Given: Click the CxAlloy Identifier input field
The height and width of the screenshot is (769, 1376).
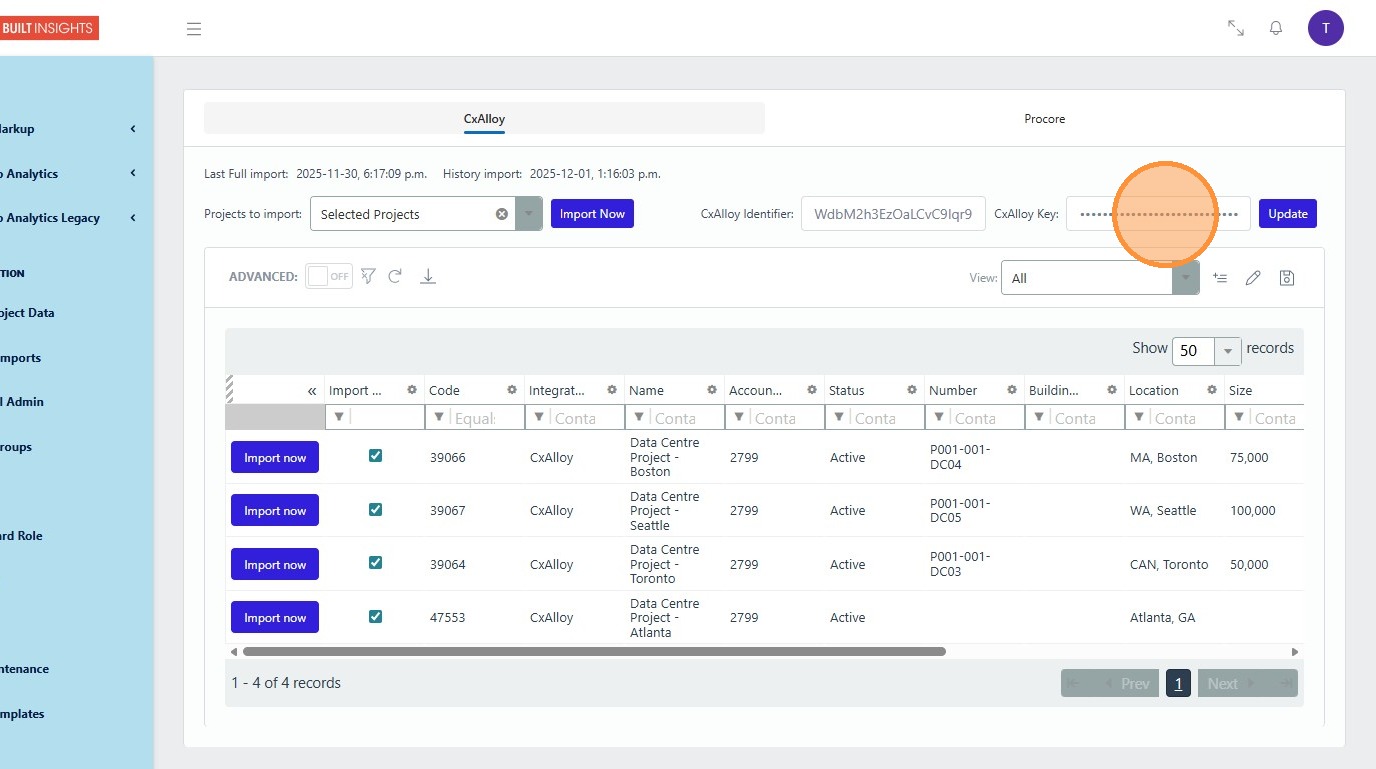Looking at the screenshot, I should (892, 214).
